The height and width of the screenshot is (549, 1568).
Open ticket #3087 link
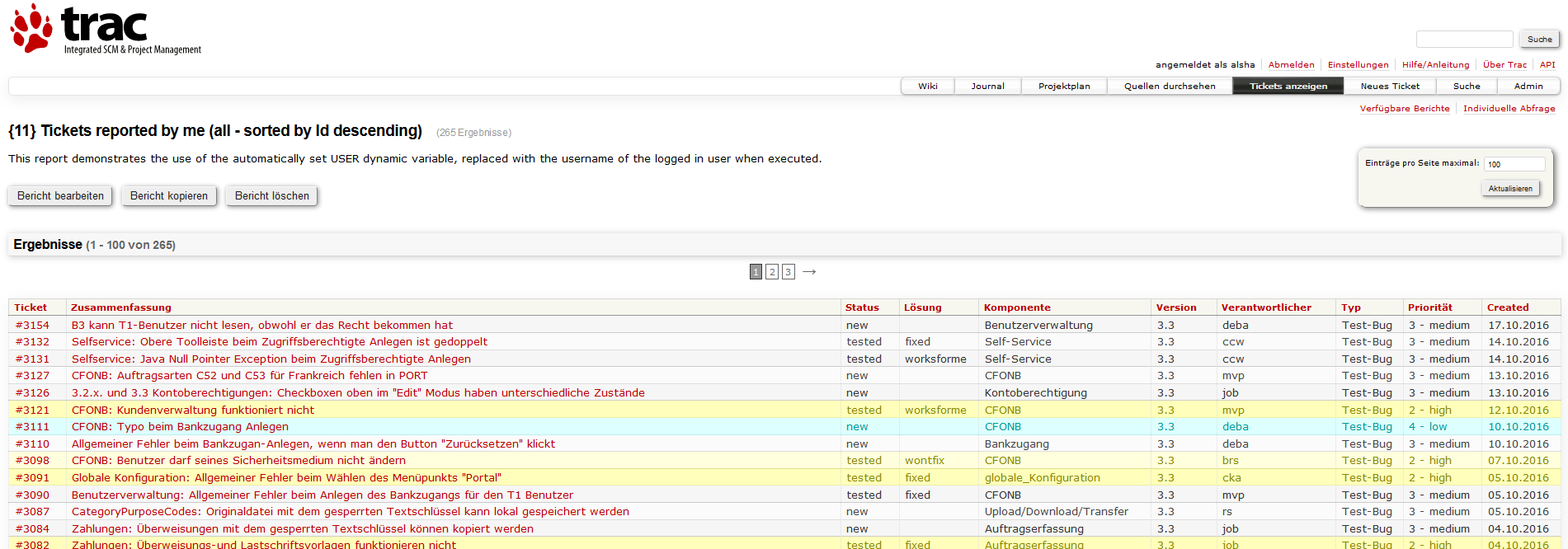[x=32, y=512]
